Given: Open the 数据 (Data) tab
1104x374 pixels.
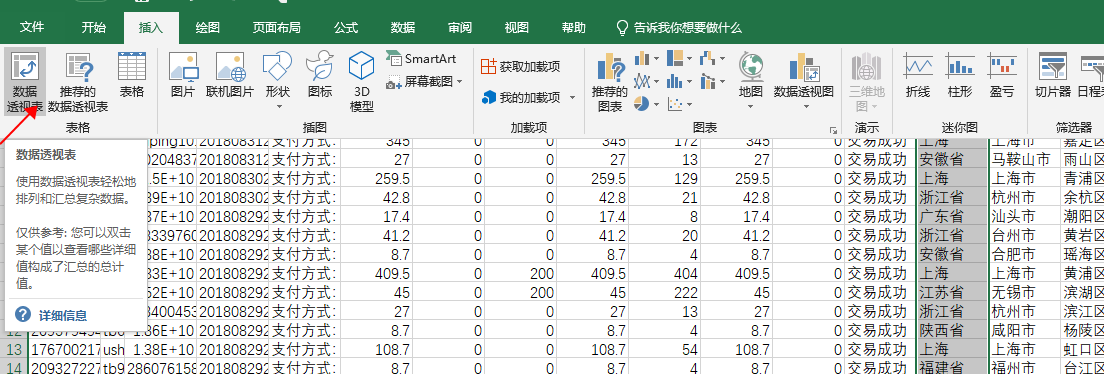Looking at the screenshot, I should tap(403, 27).
